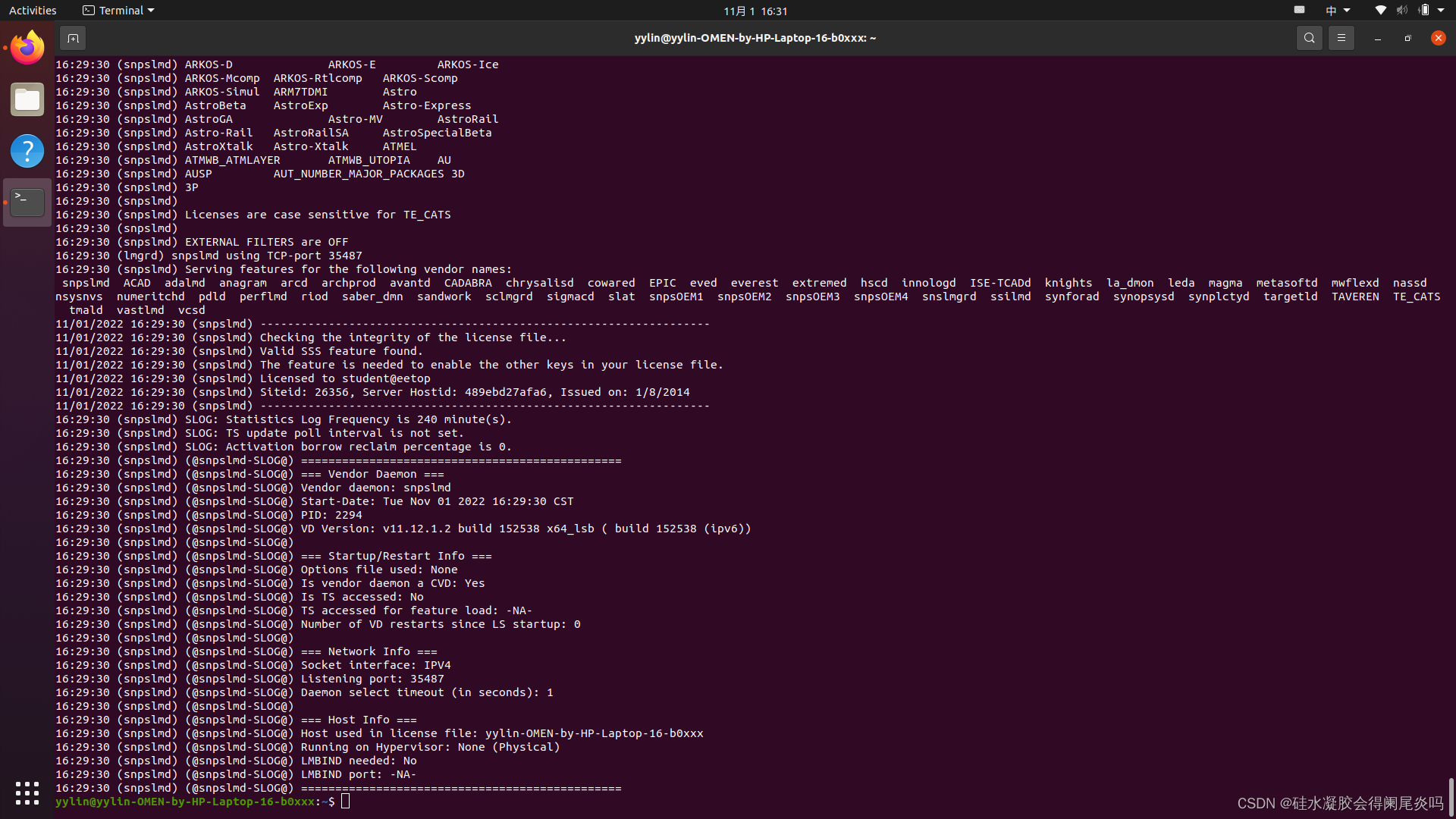Open a new terminal tab

[x=73, y=38]
